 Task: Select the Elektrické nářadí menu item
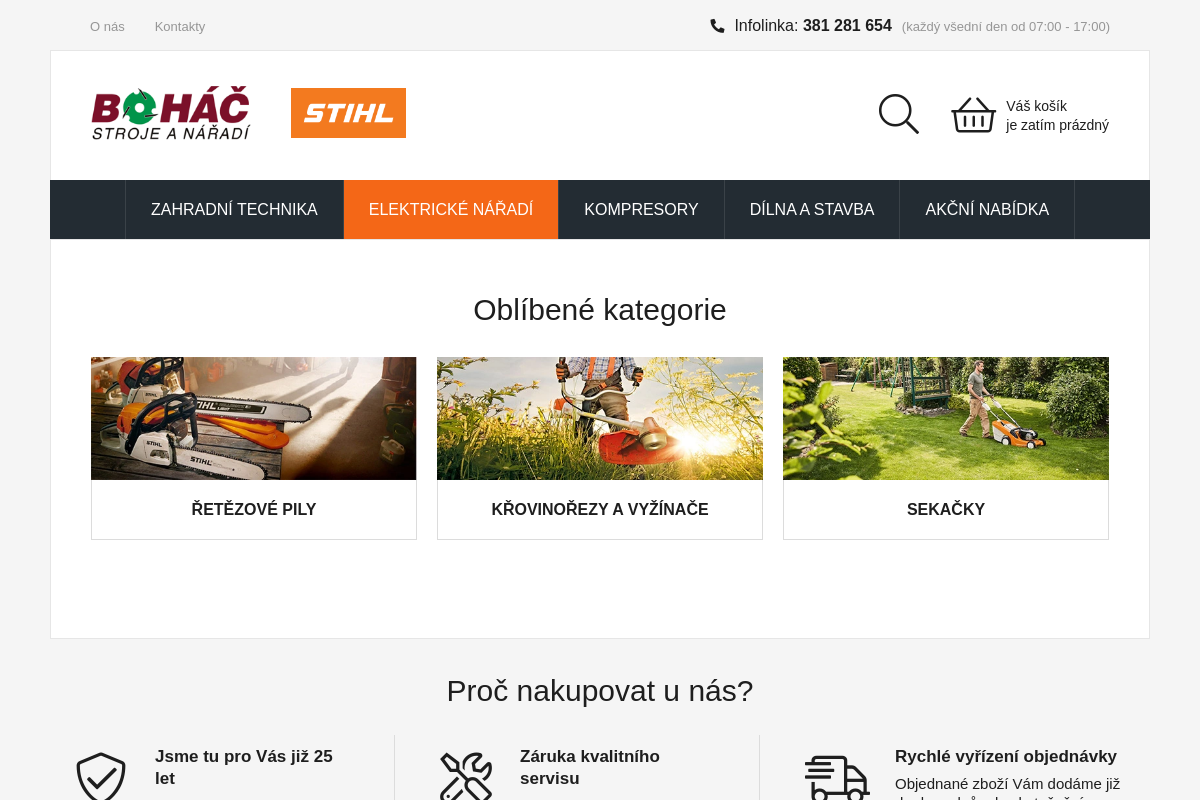pyautogui.click(x=451, y=210)
